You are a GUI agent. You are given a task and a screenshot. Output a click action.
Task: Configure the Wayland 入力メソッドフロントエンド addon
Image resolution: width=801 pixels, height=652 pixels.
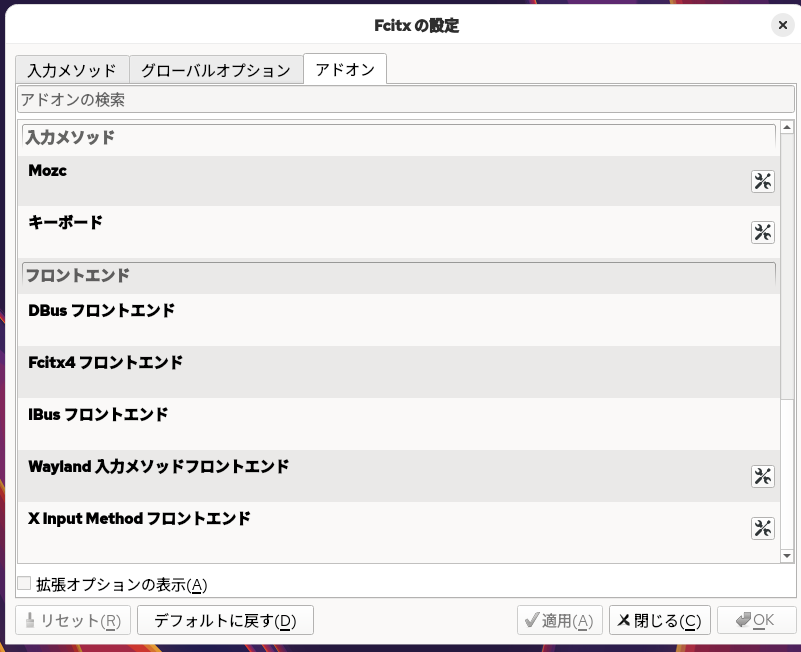coord(762,476)
